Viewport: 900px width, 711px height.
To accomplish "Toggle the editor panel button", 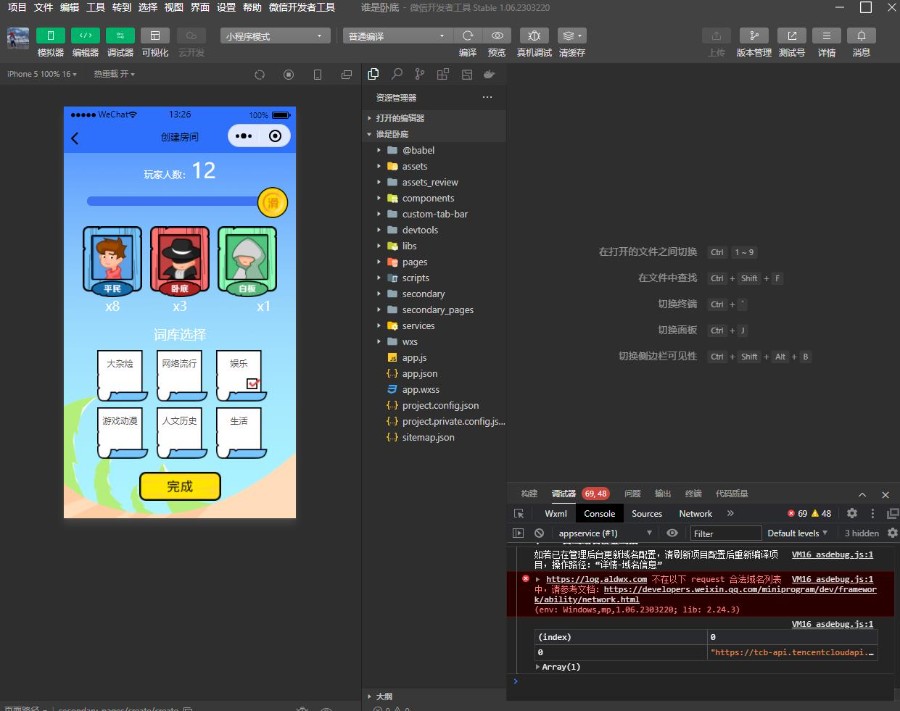I will 85,36.
